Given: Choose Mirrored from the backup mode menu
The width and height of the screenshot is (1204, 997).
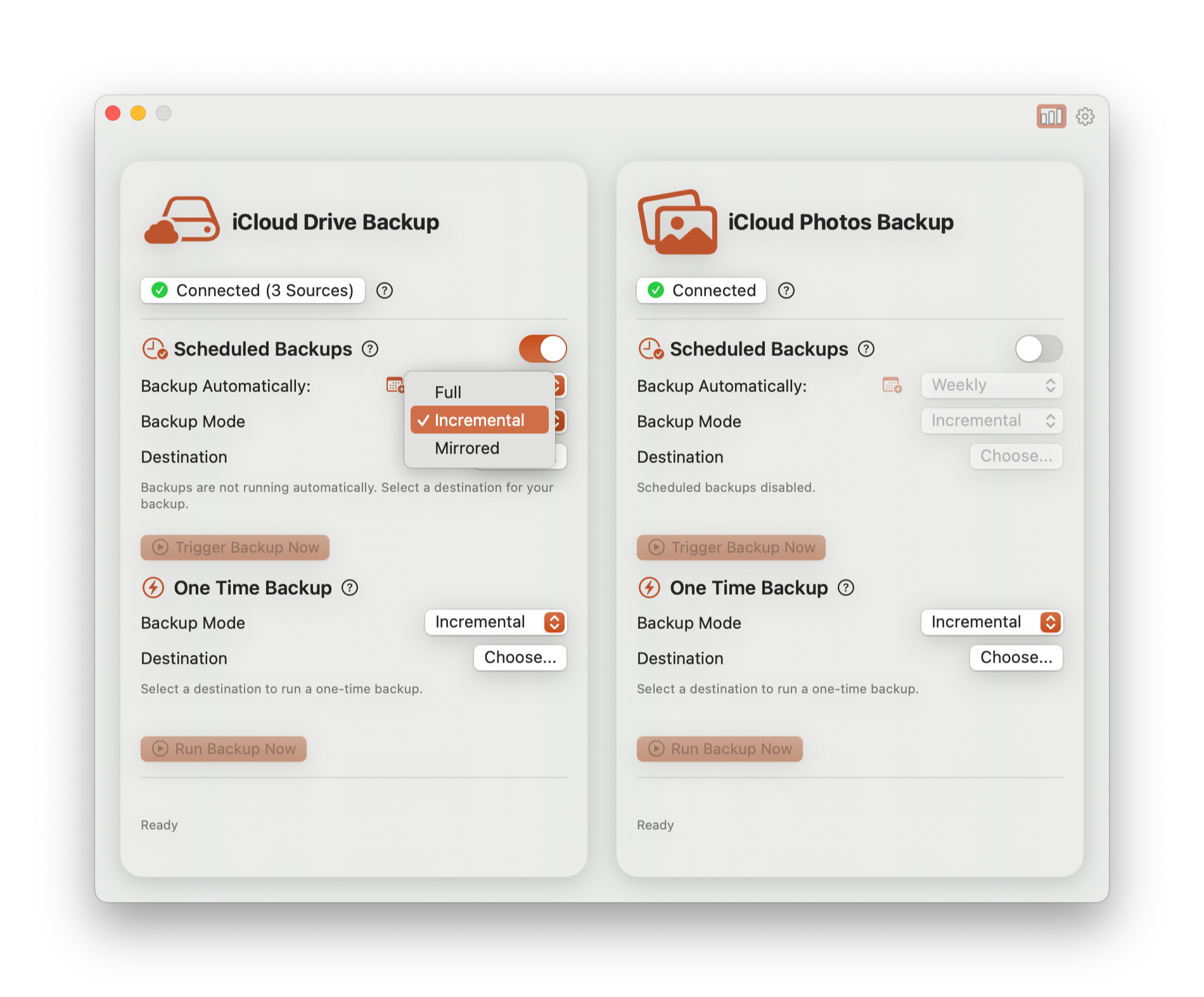Looking at the screenshot, I should pyautogui.click(x=480, y=448).
